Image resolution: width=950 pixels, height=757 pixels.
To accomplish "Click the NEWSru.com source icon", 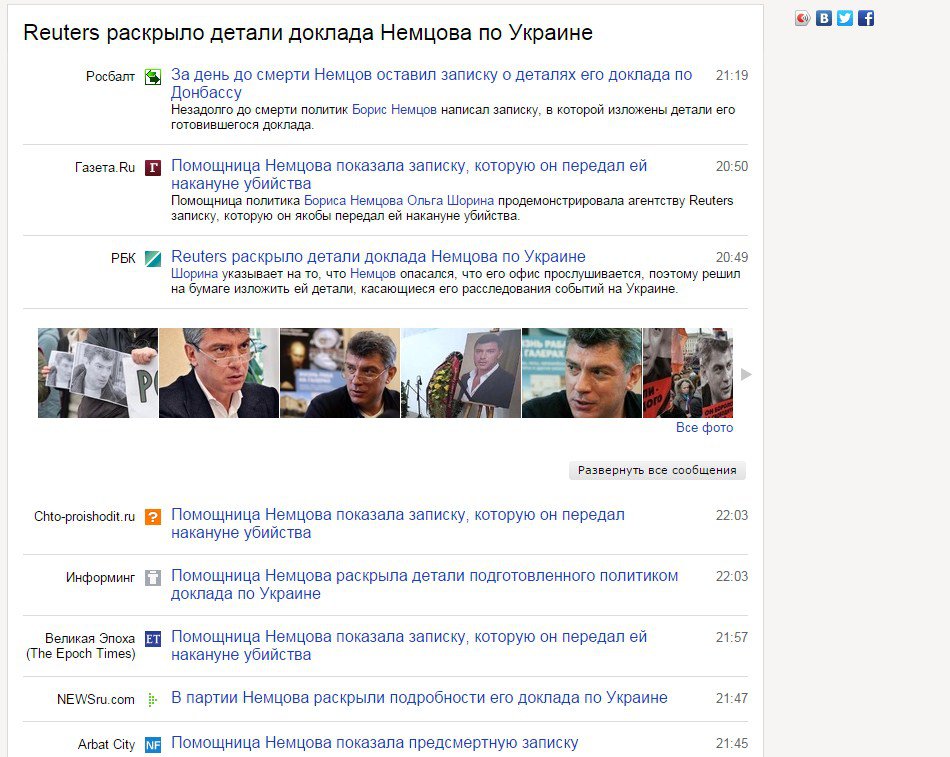I will coord(152,697).
